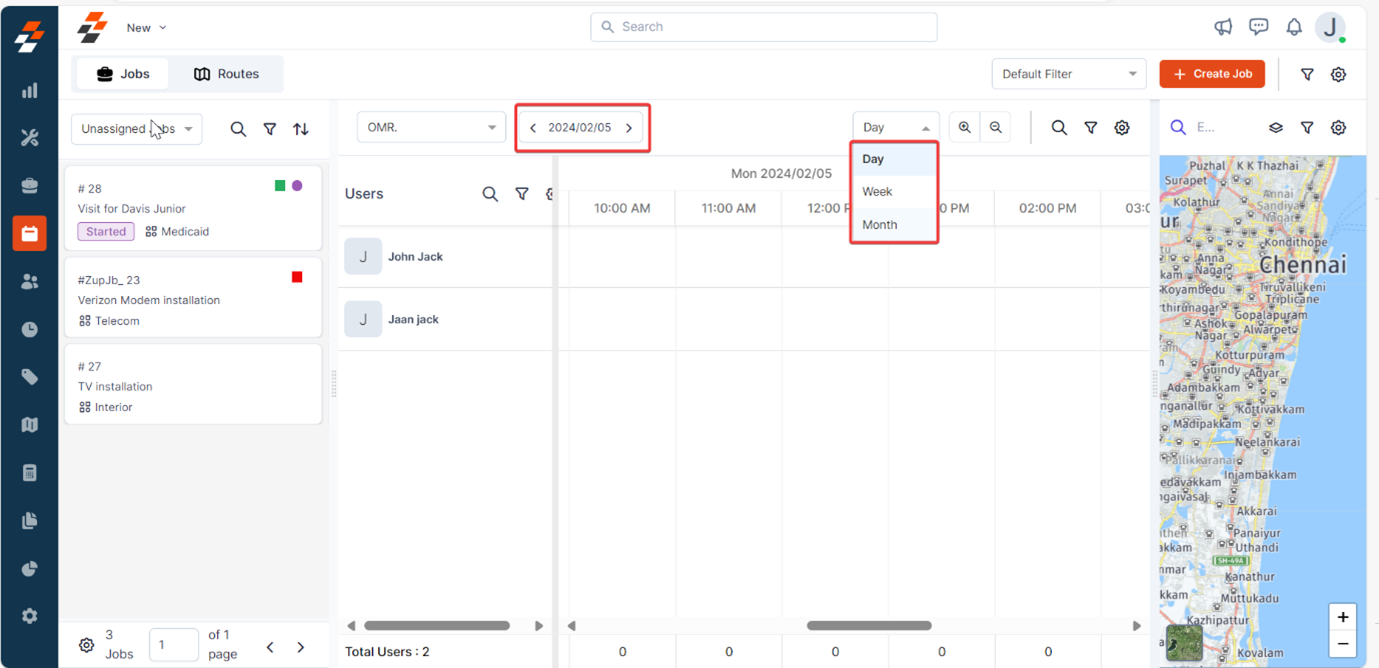The height and width of the screenshot is (668, 1379).
Task: Select Month in the view list
Action: point(894,225)
